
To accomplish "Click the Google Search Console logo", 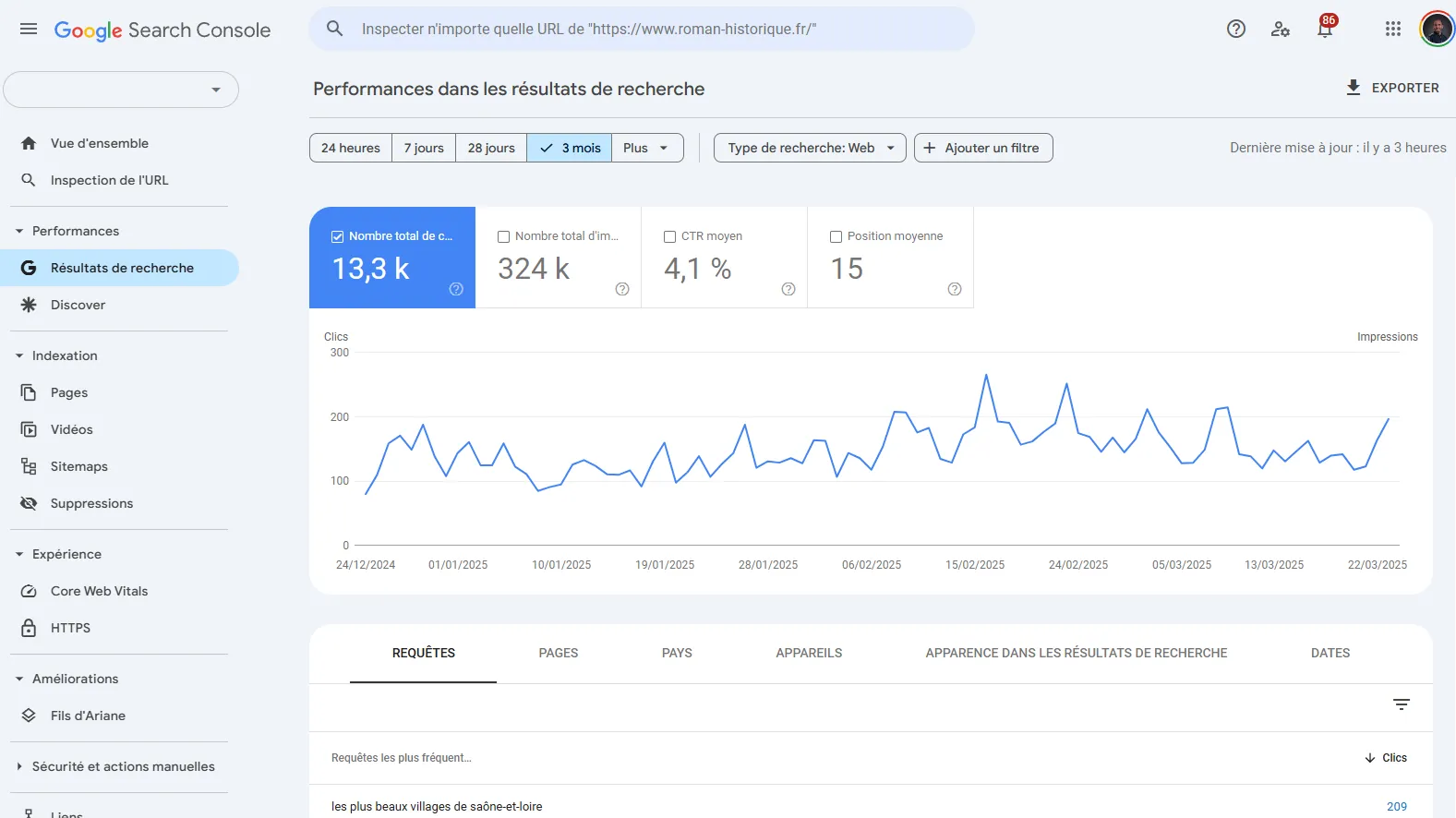I will point(162,30).
